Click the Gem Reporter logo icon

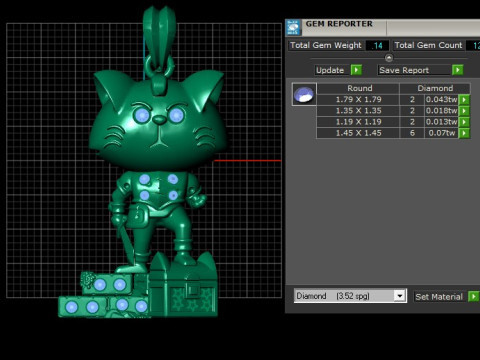point(293,27)
